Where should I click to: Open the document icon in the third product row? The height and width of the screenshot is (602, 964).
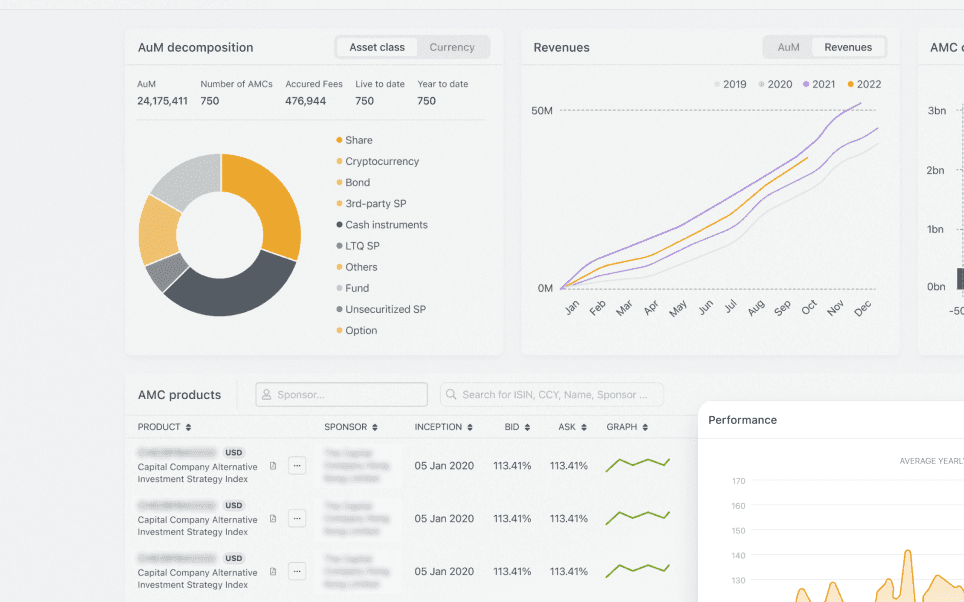pyautogui.click(x=273, y=572)
